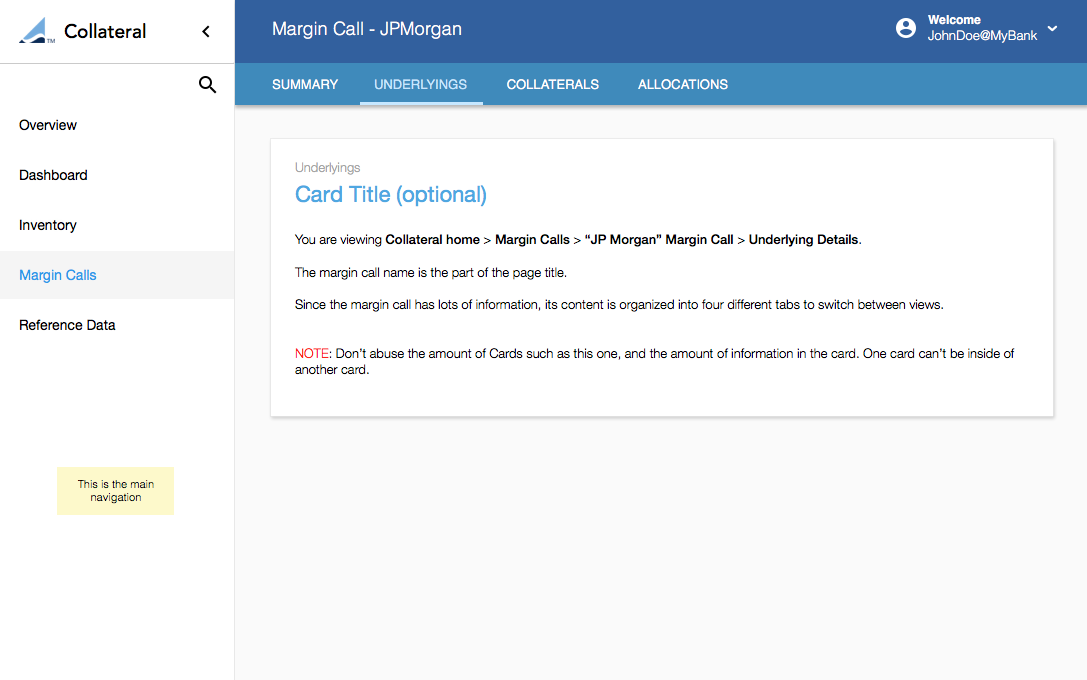Select the Underlyings tab
Image resolution: width=1087 pixels, height=680 pixels.
click(x=420, y=84)
